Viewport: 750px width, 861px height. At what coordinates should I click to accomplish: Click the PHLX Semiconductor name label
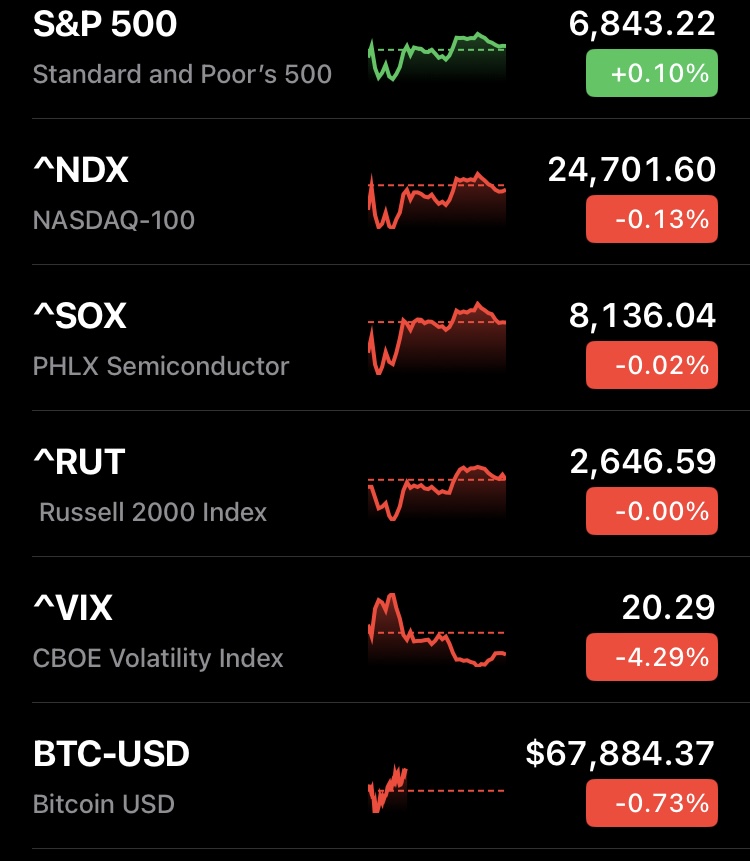(161, 366)
